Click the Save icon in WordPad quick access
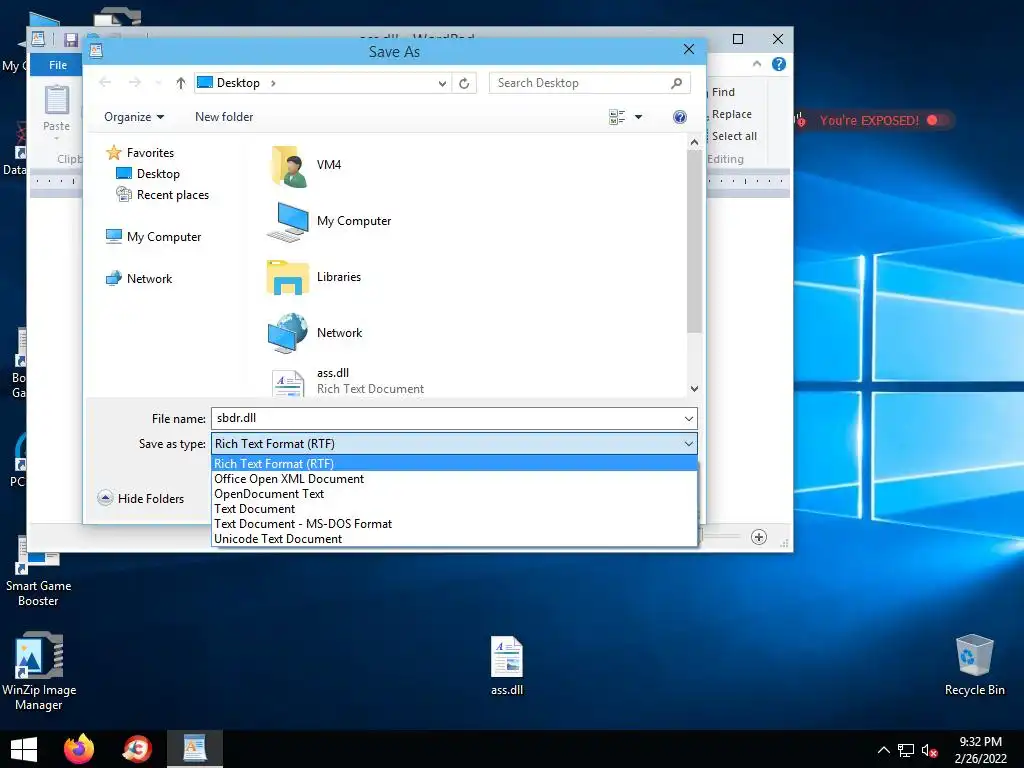The image size is (1024, 768). 71,40
